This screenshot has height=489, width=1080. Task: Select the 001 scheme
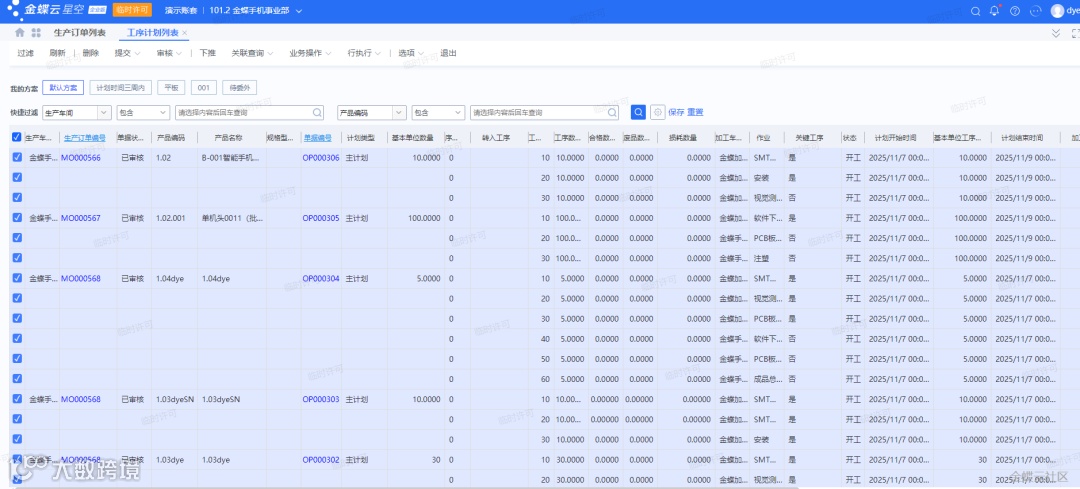[x=204, y=87]
